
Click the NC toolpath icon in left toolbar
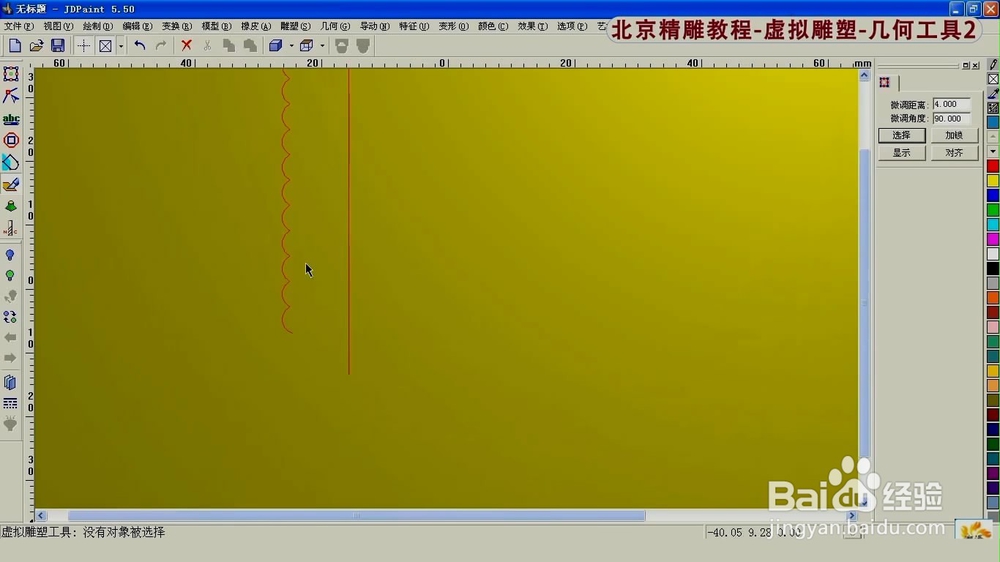pos(11,228)
